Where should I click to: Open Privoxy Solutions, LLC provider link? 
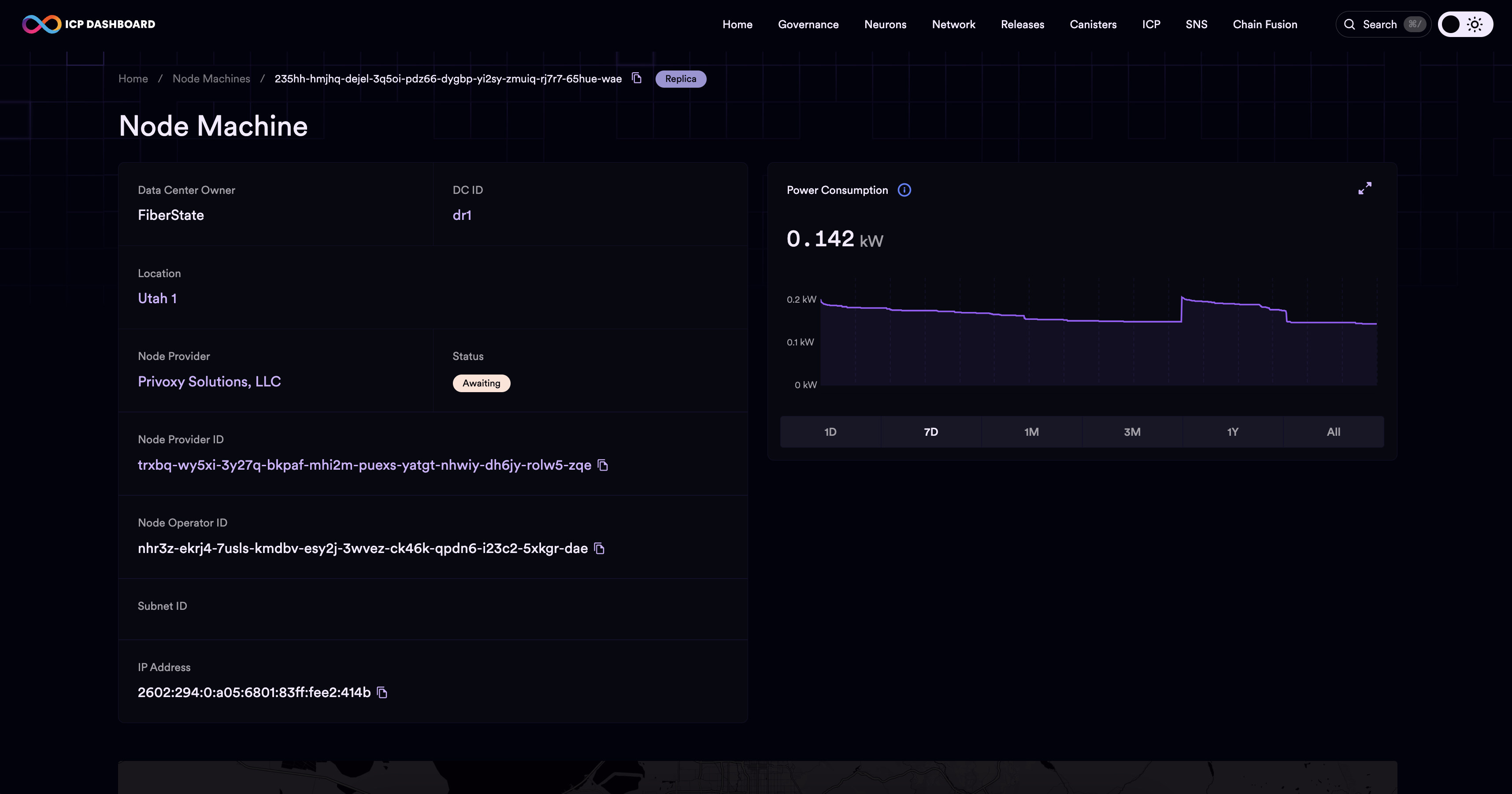tap(210, 382)
